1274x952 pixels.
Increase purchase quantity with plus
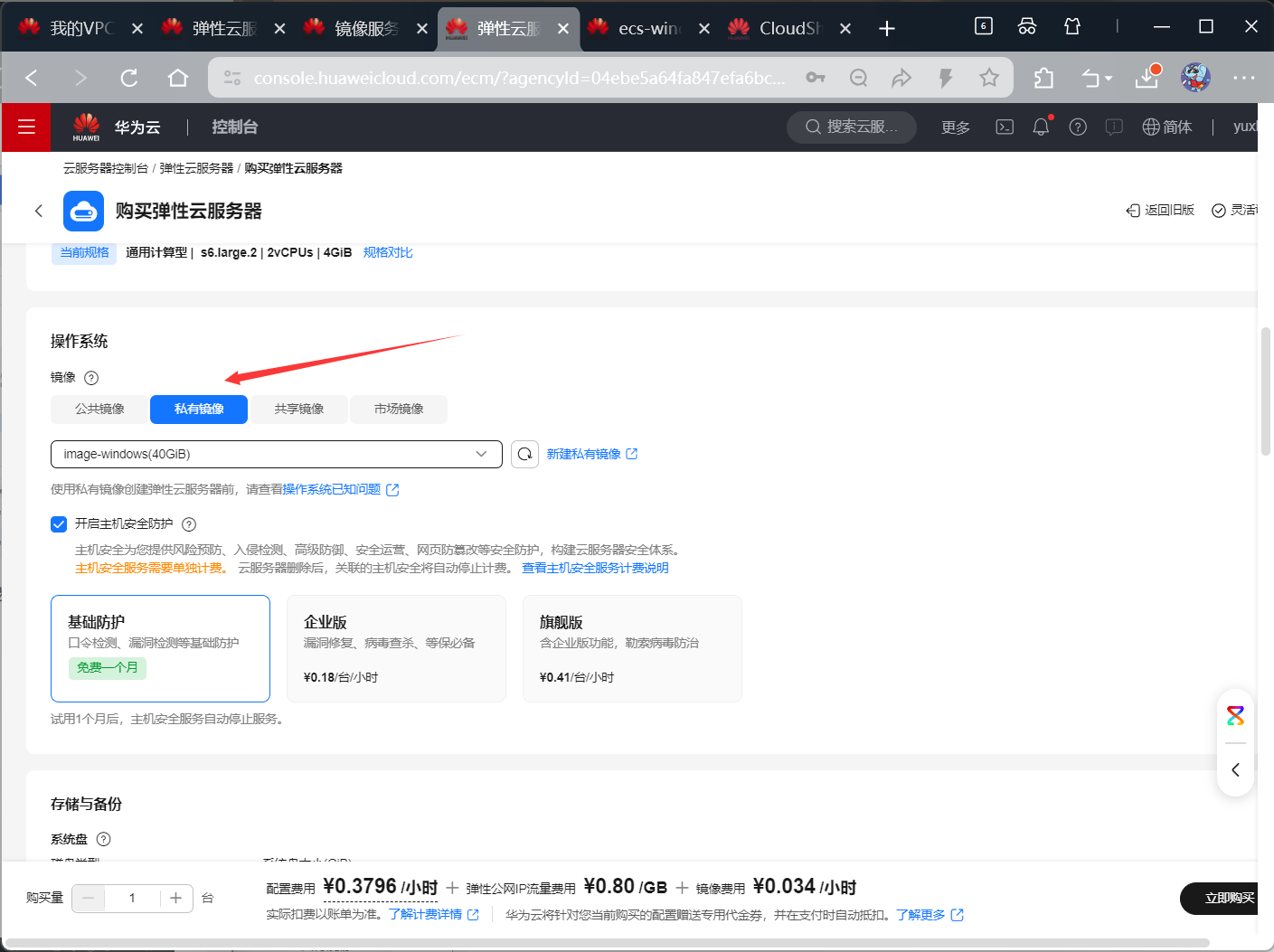pyautogui.click(x=176, y=898)
